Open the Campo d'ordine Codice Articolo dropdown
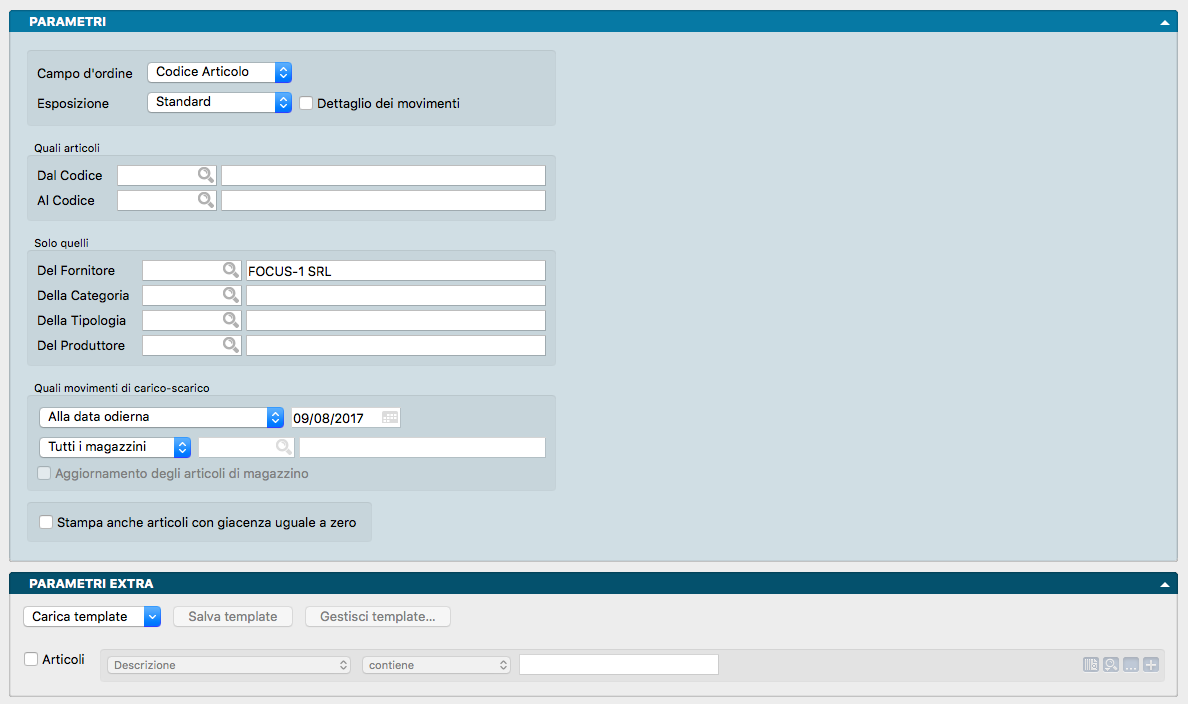 click(219, 72)
